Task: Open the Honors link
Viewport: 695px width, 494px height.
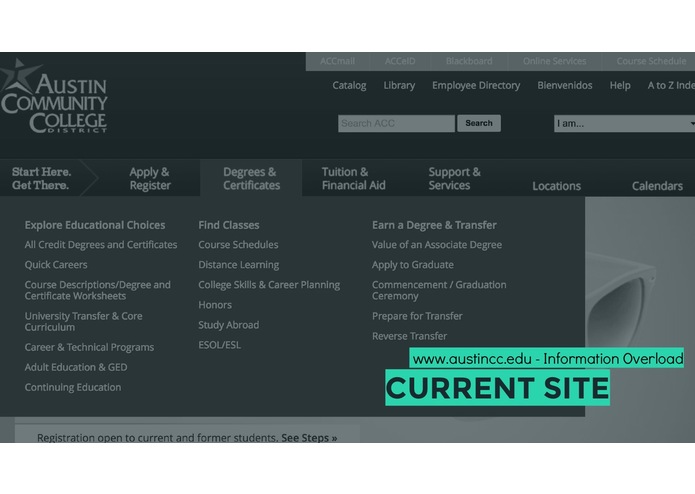Action: point(215,305)
